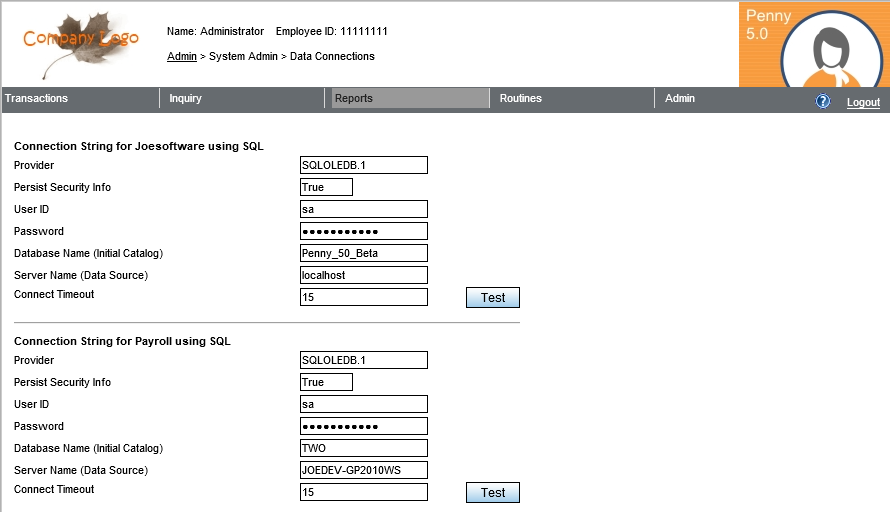Click Joesoftware Persist Security Info field
The height and width of the screenshot is (512, 890).
tap(326, 187)
